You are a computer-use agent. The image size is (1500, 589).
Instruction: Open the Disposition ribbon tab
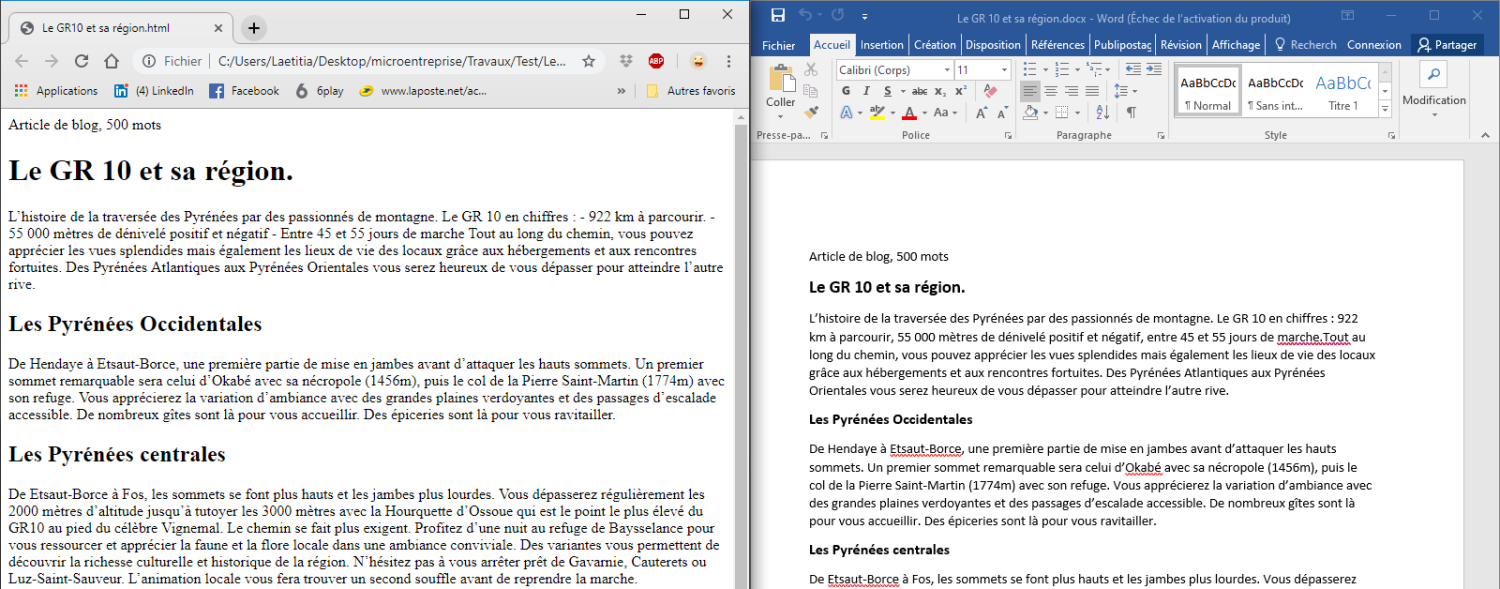[992, 45]
